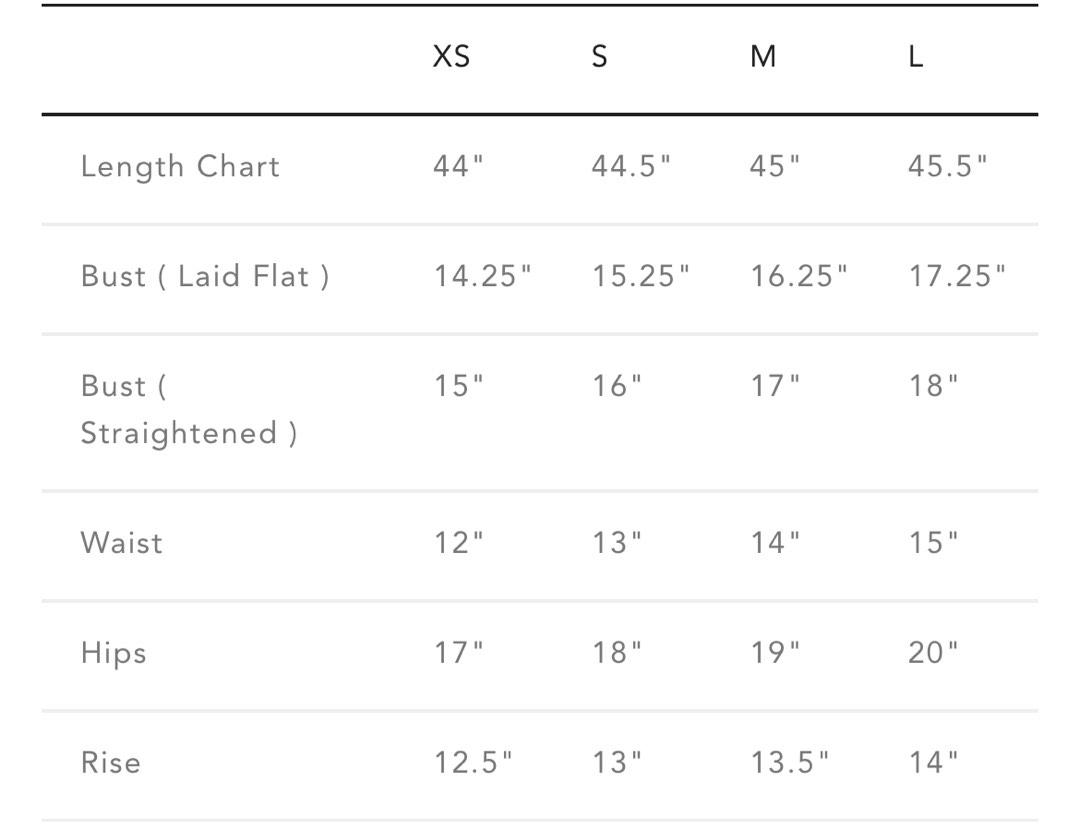
Task: Select the 45.5" length value for size L
Action: point(947,166)
